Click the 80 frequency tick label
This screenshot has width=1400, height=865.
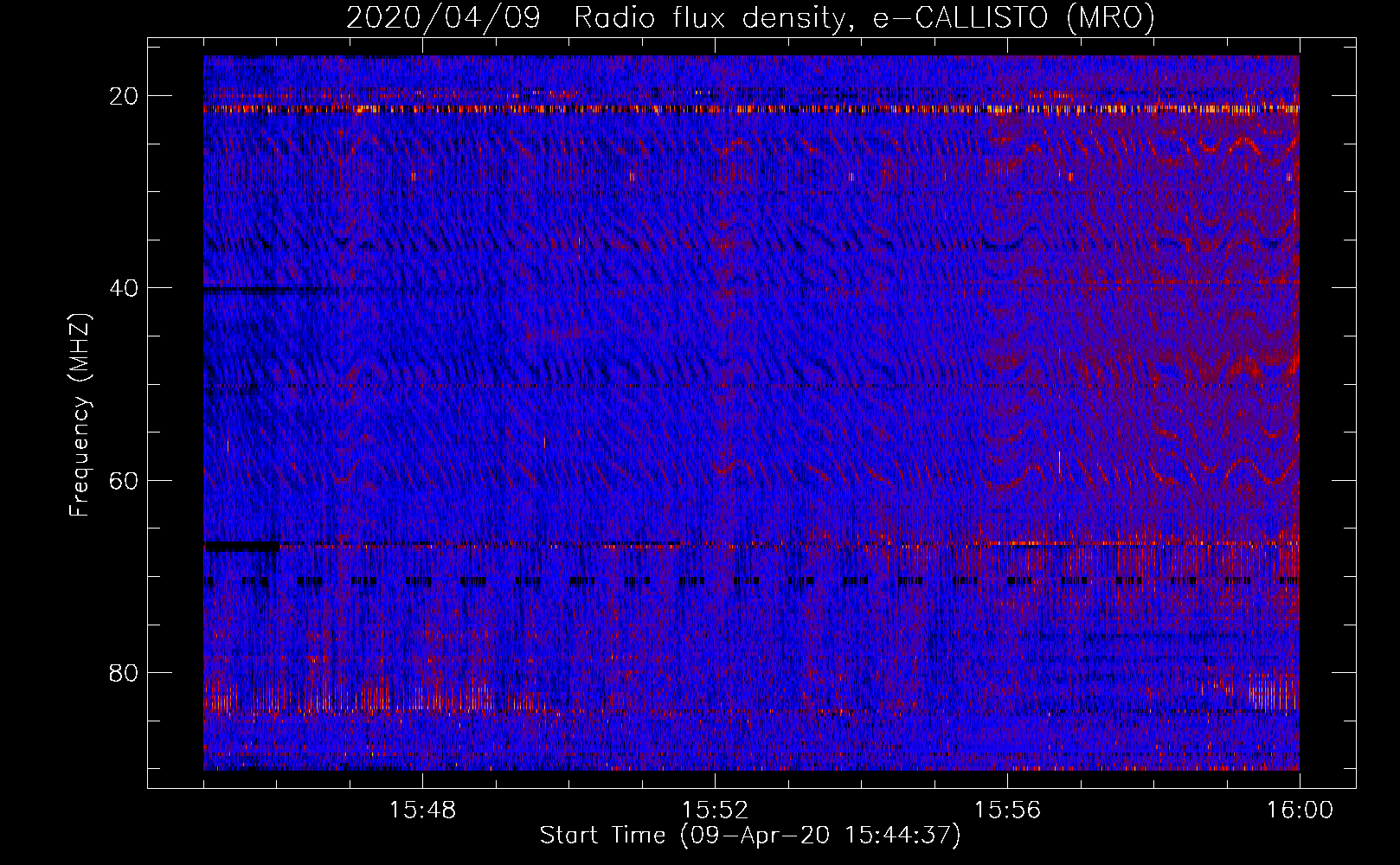point(125,673)
